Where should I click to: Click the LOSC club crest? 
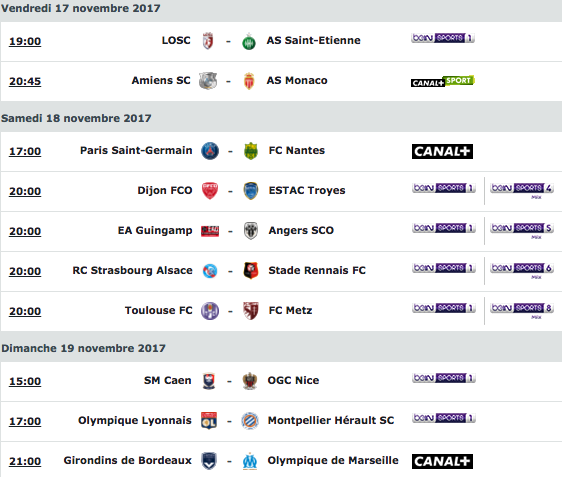point(208,41)
